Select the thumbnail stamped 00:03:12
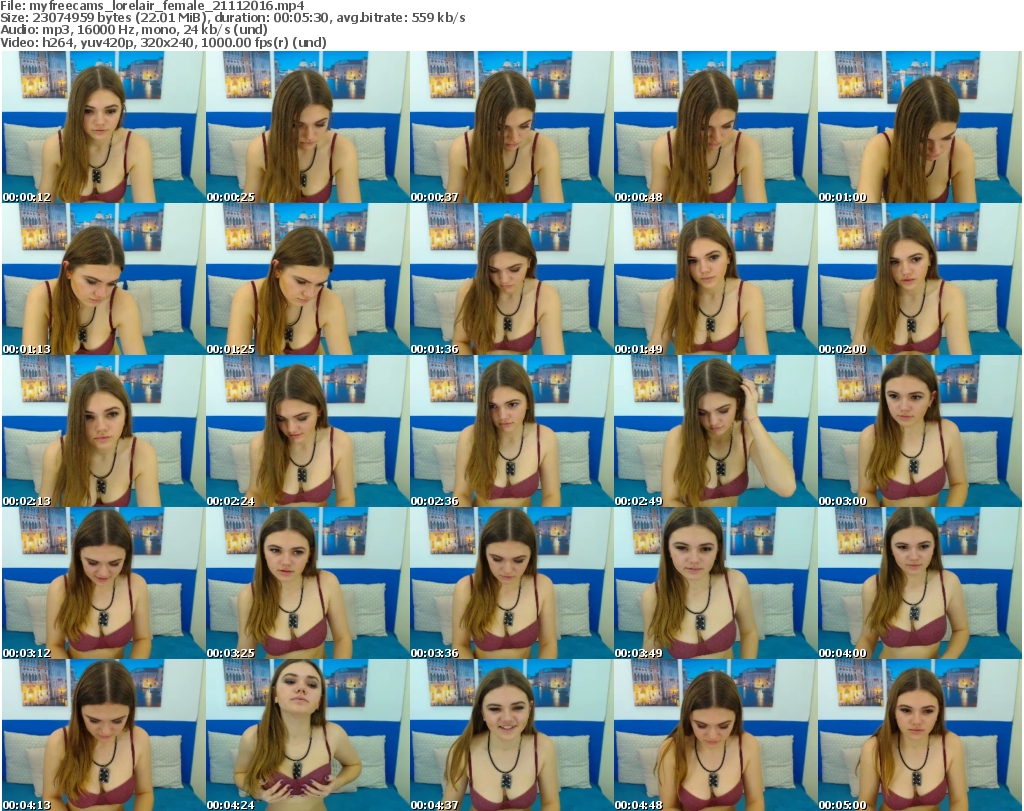1024x811 pixels. point(103,583)
